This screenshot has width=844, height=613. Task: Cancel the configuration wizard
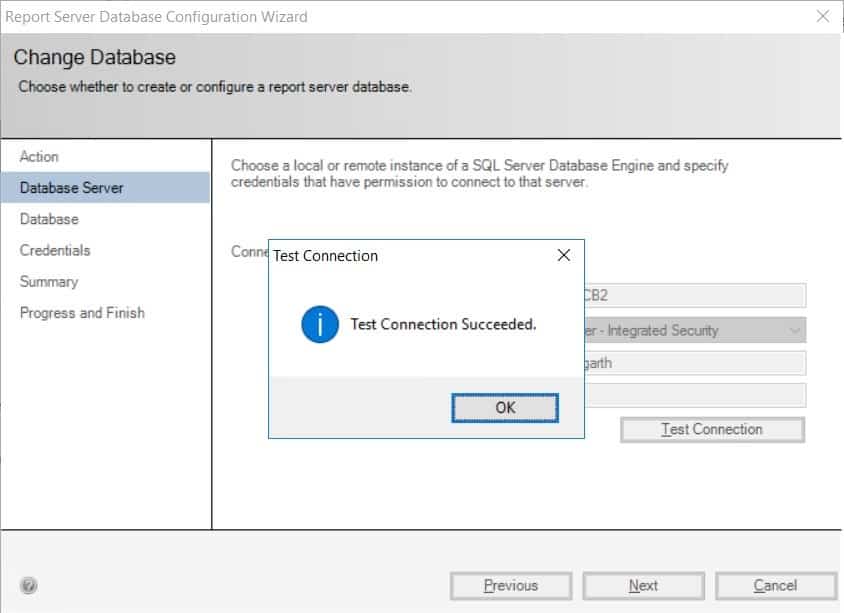tap(776, 586)
